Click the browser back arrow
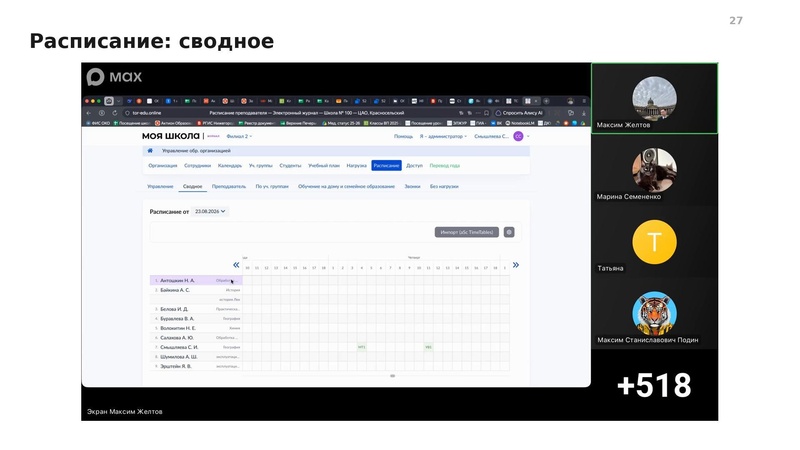 pyautogui.click(x=89, y=113)
